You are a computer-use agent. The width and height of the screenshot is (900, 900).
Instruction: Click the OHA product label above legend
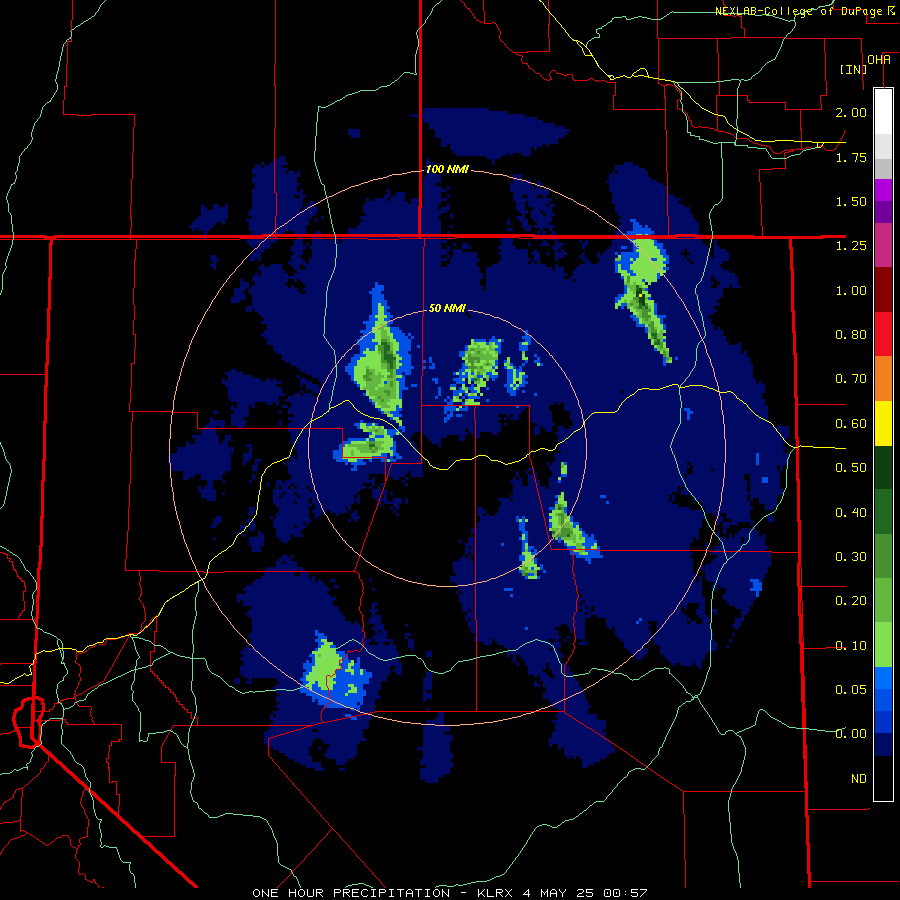point(879,60)
